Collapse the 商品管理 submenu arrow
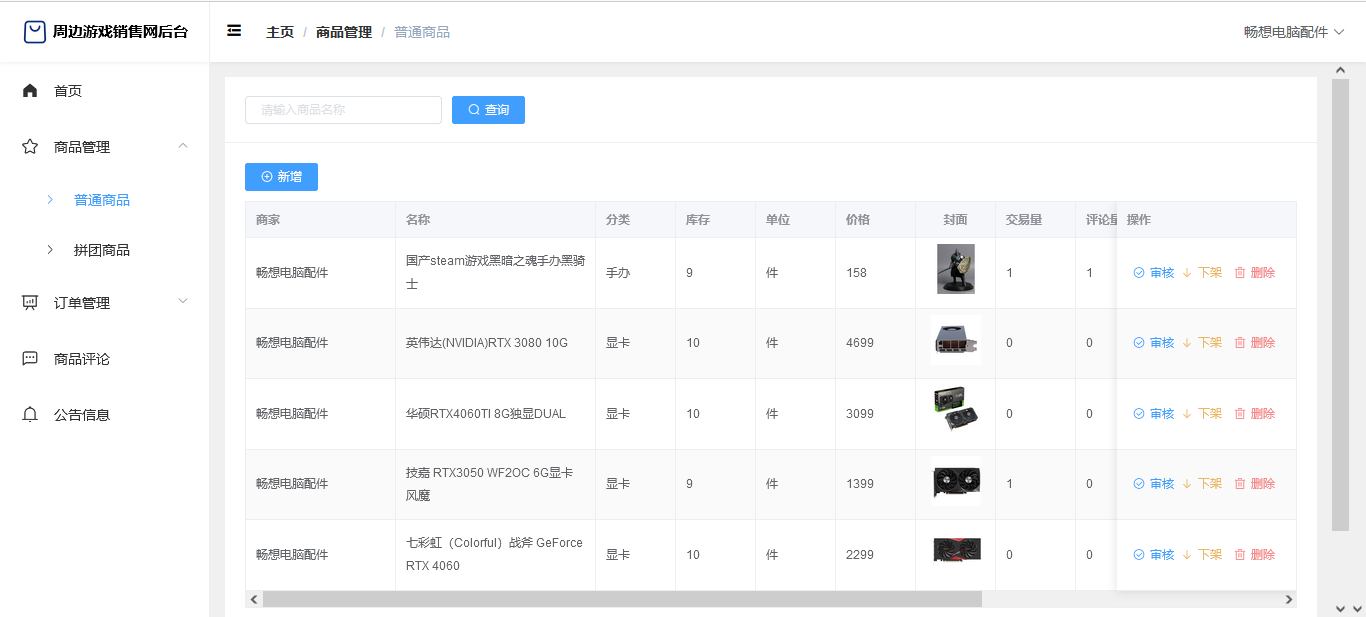 click(x=182, y=146)
